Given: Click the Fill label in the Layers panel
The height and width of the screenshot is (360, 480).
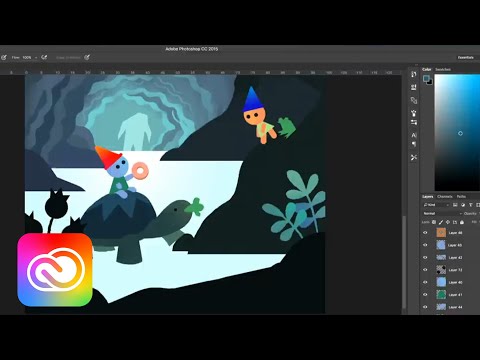Looking at the screenshot, I should [474, 222].
